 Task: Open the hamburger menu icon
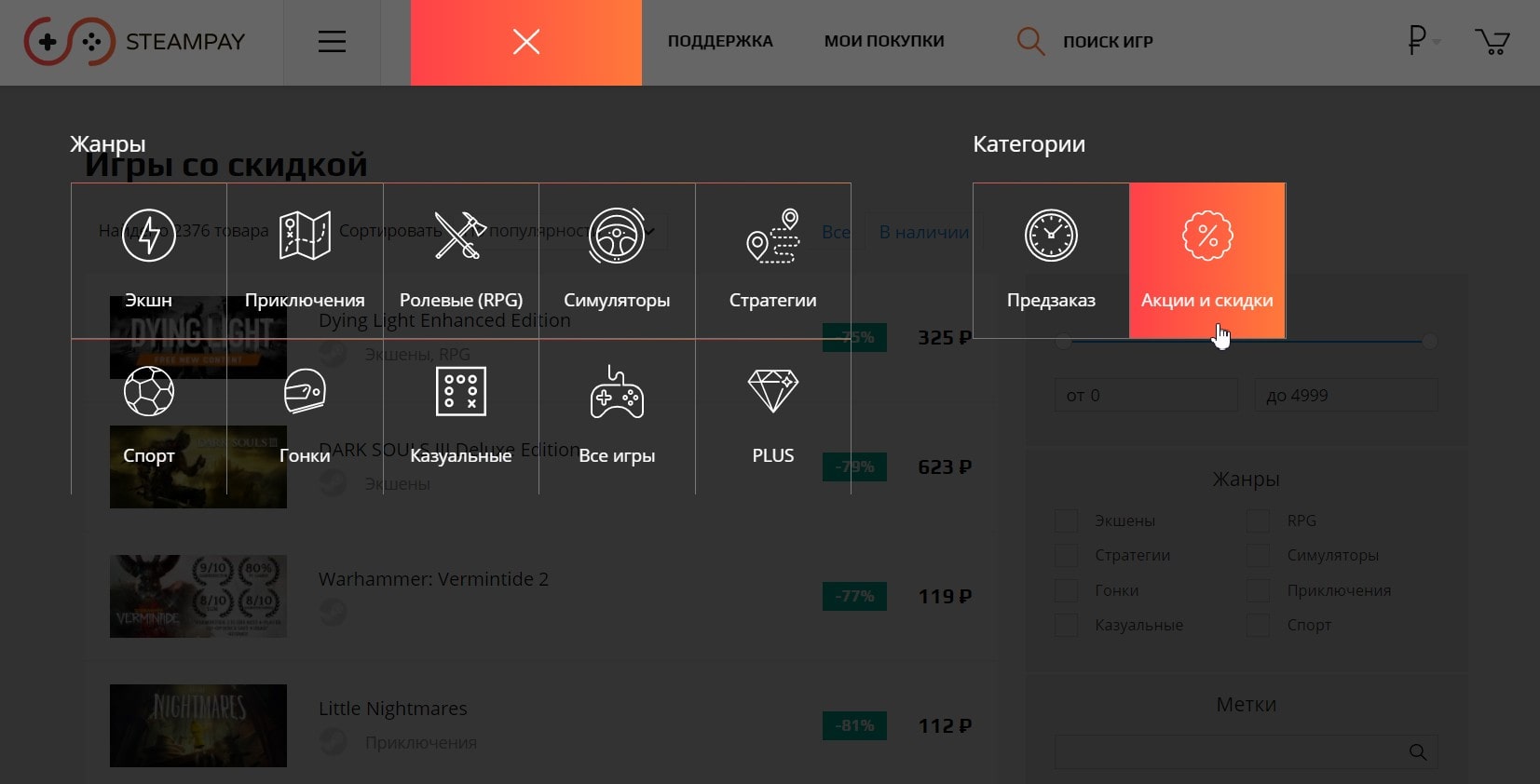click(332, 42)
